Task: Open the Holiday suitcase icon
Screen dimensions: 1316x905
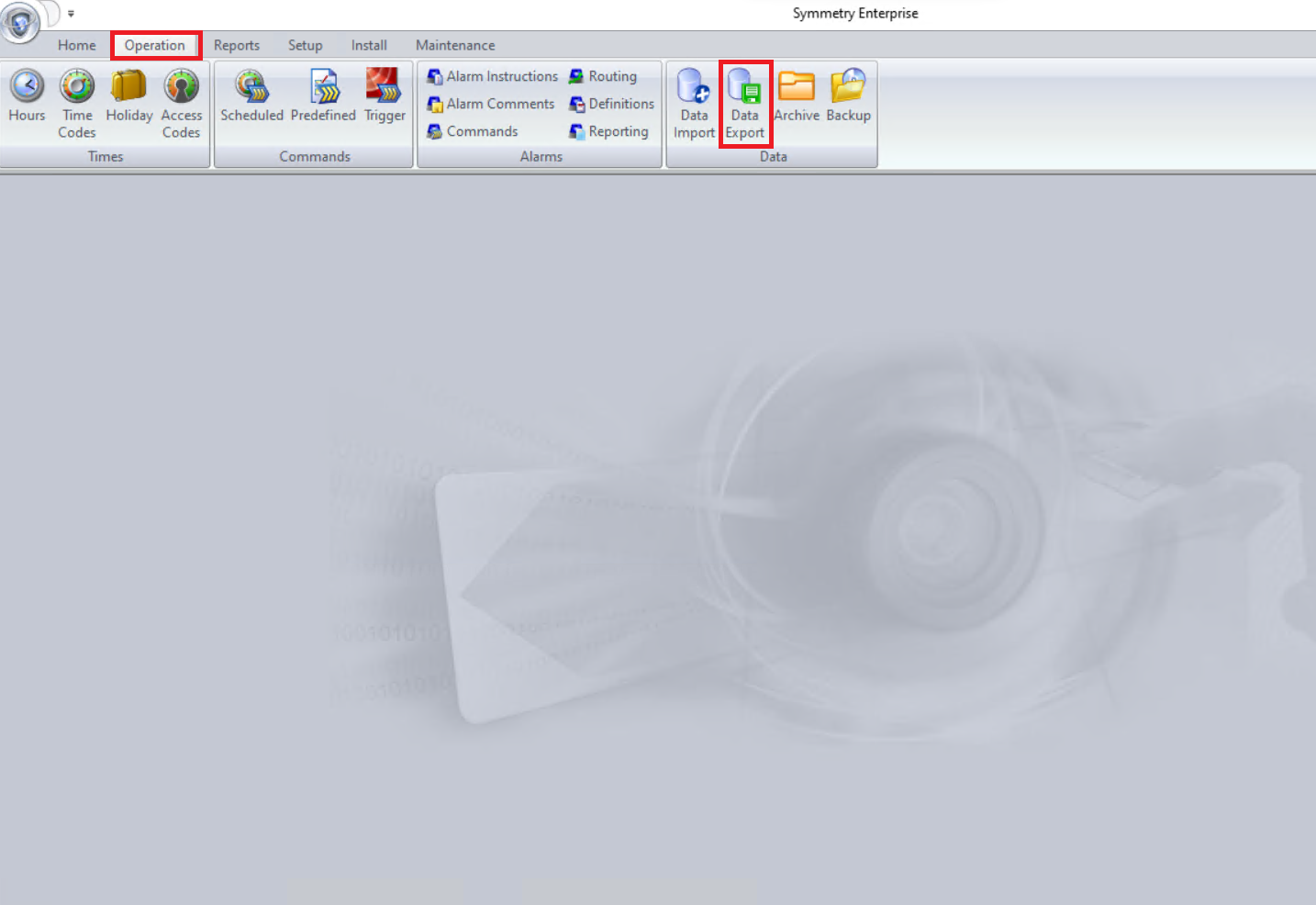Action: [128, 95]
